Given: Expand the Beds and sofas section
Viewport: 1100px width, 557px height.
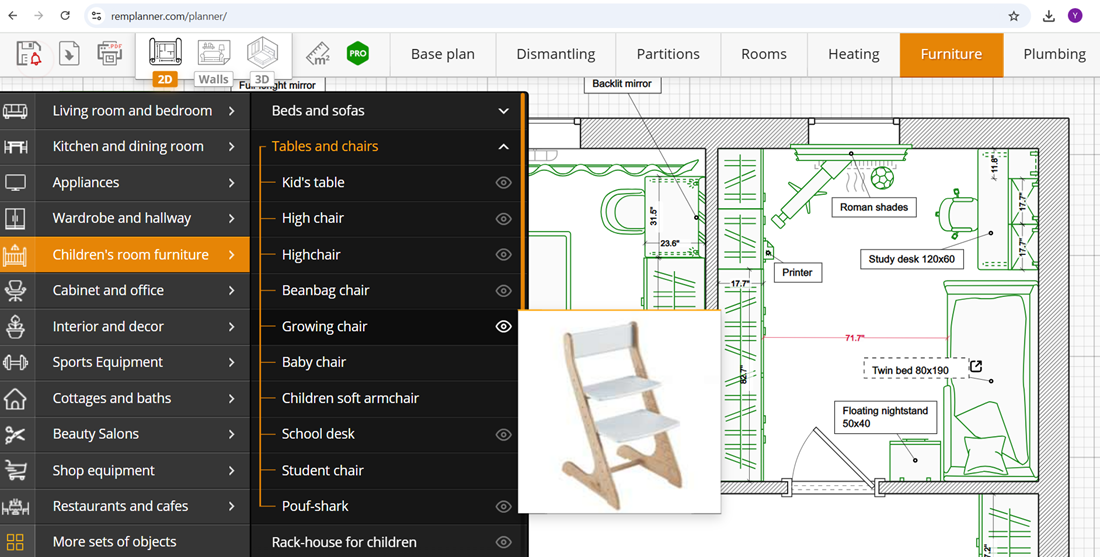Looking at the screenshot, I should pyautogui.click(x=503, y=111).
